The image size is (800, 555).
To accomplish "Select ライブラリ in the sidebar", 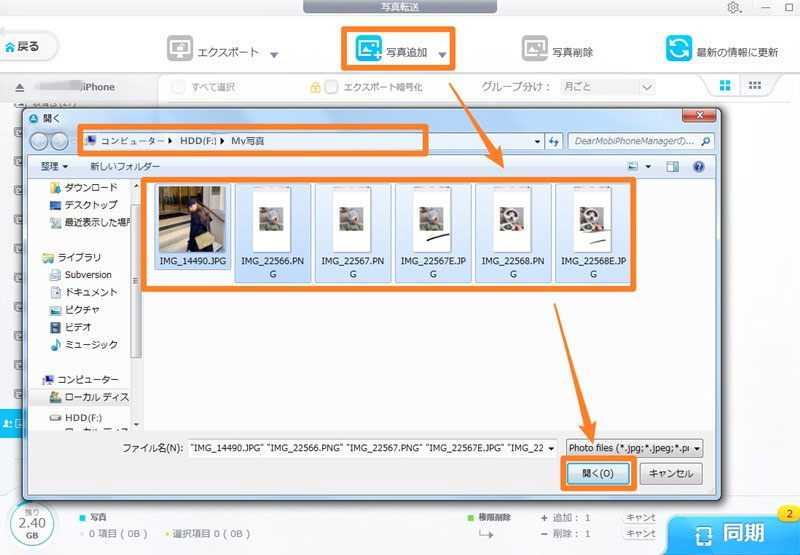I will click(x=72, y=257).
